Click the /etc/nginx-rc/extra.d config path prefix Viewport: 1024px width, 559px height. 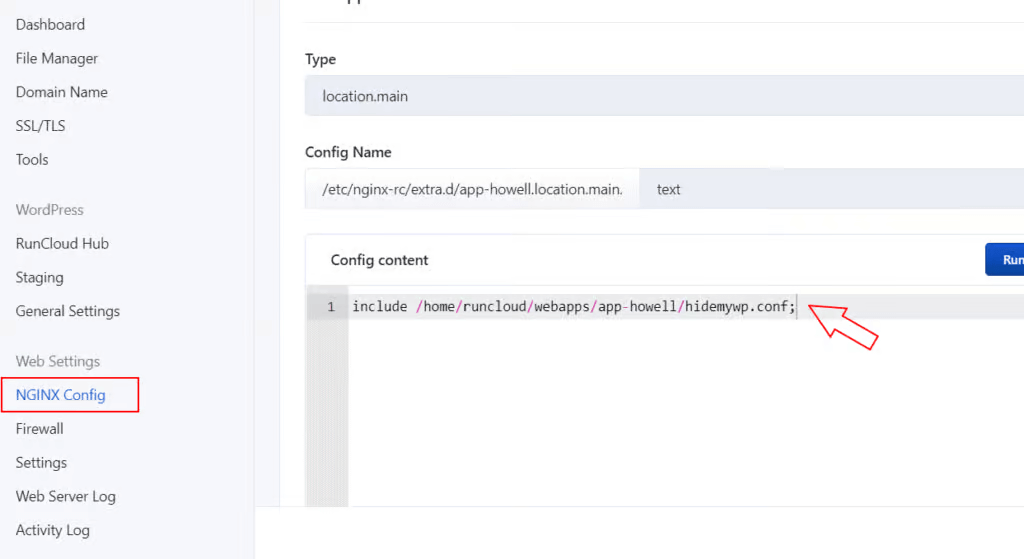pos(472,189)
